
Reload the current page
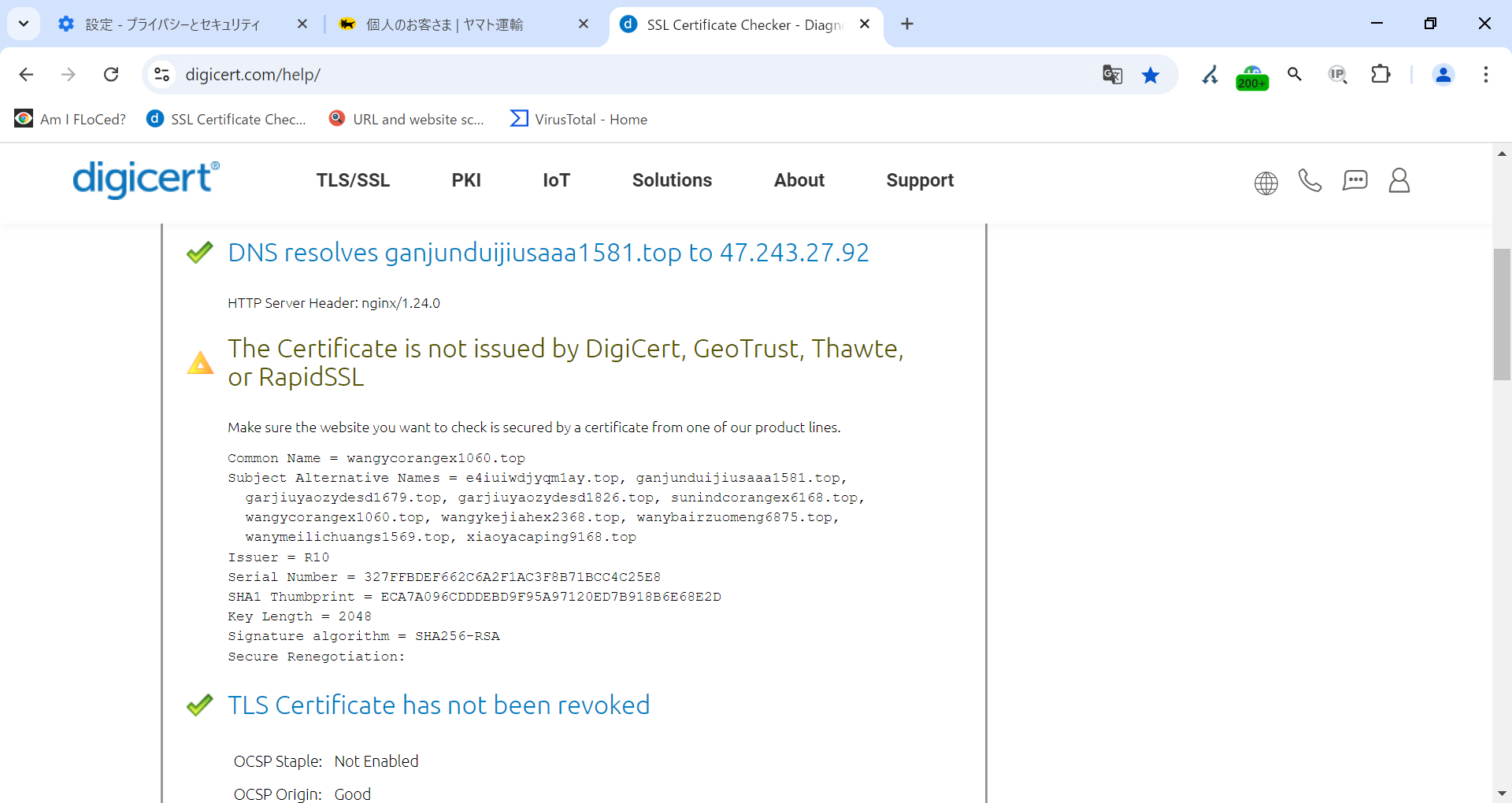pos(111,74)
